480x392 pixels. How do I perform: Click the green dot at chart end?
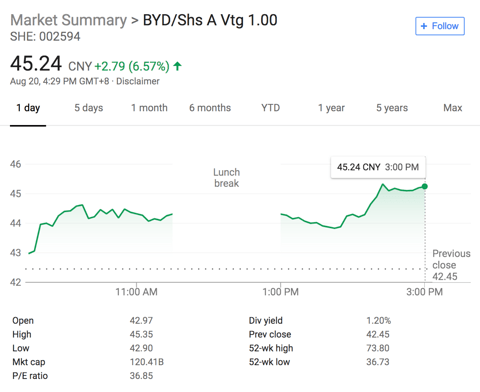coord(425,186)
